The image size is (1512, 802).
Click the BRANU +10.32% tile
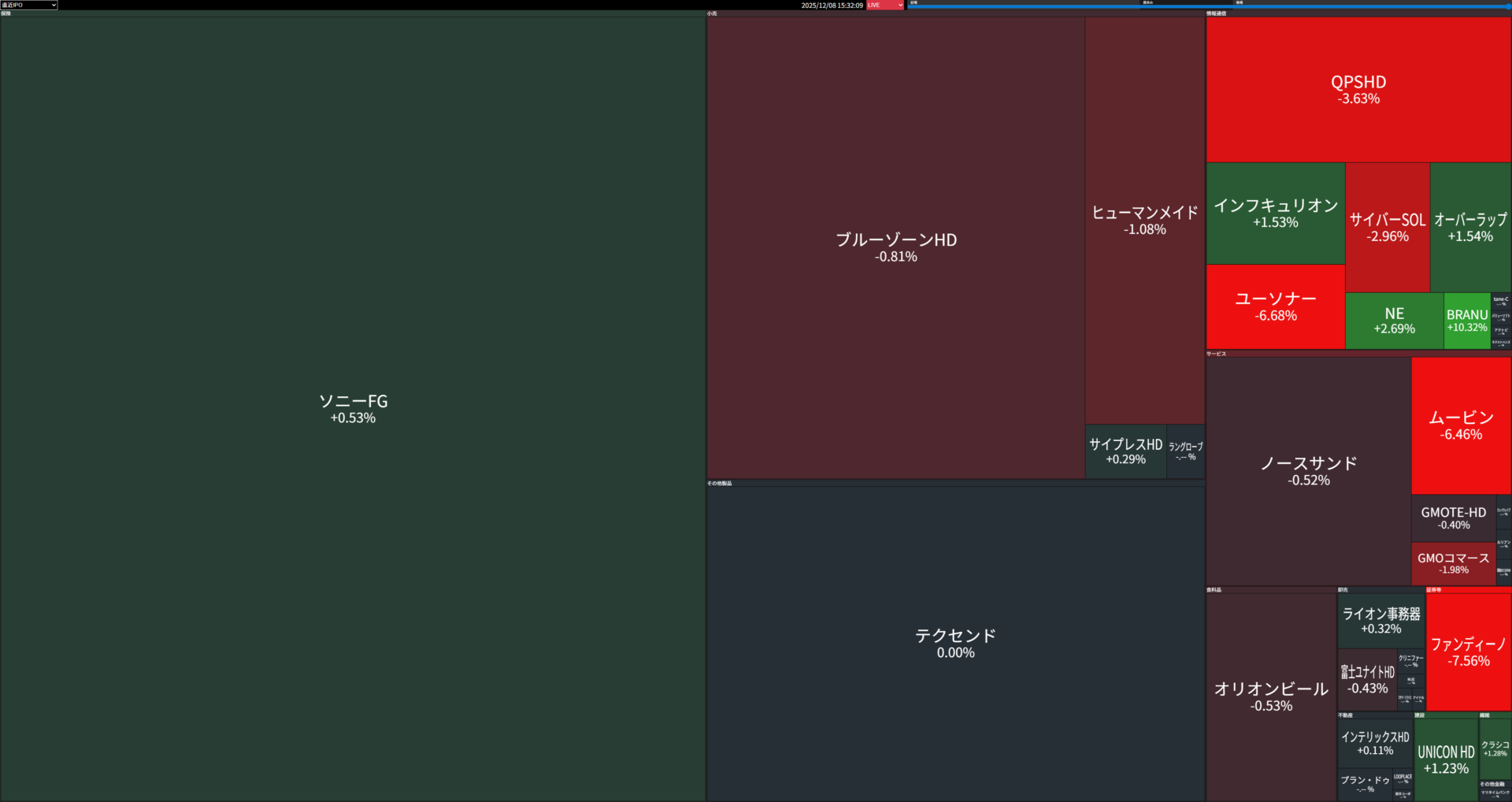coord(1466,321)
